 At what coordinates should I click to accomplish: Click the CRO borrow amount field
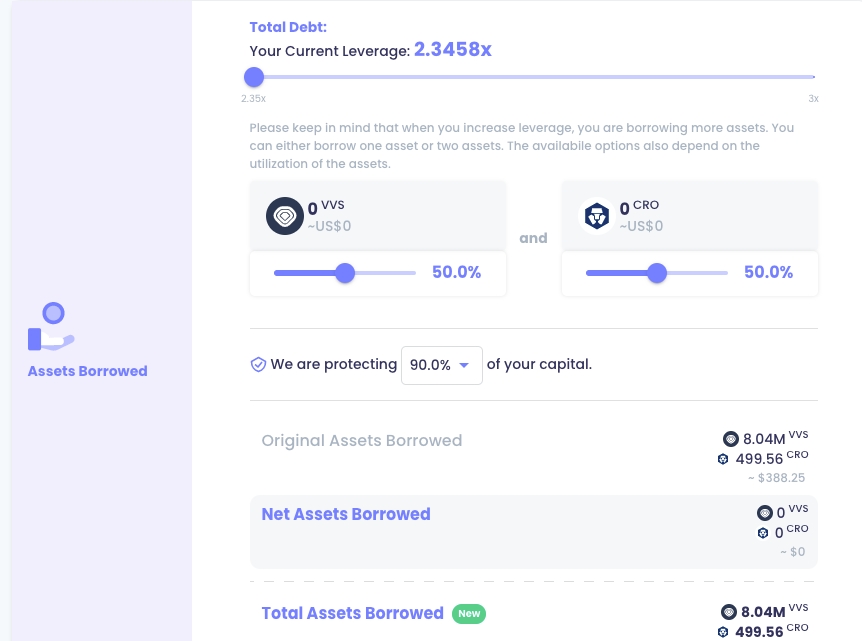pyautogui.click(x=642, y=216)
